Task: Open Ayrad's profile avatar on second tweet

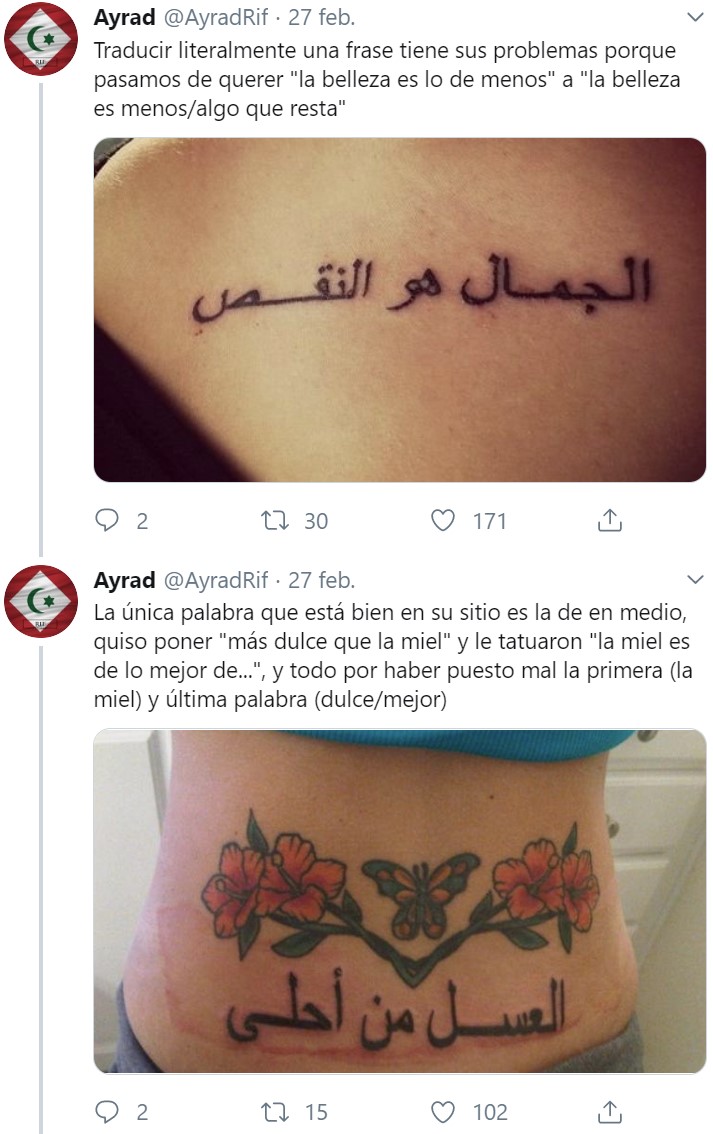Action: 40,601
